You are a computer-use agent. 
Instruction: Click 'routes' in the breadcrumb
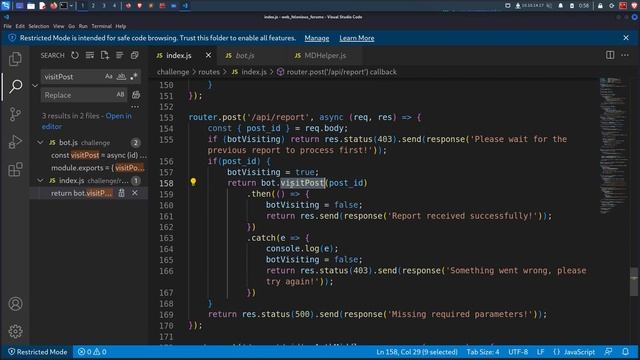click(x=209, y=72)
